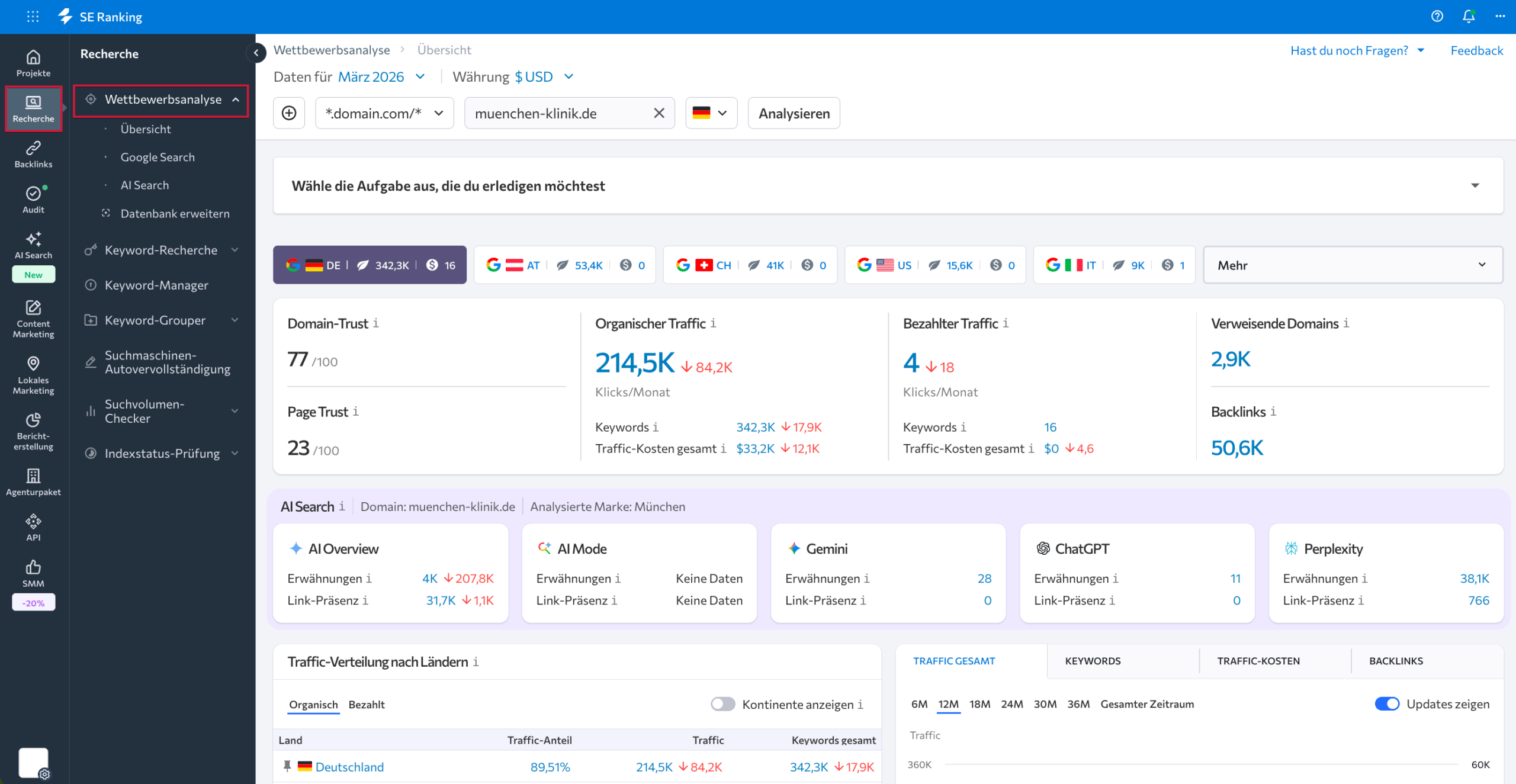The image size is (1516, 784).
Task: Expand the Keyword-Recherche menu item
Action: [x=161, y=250]
